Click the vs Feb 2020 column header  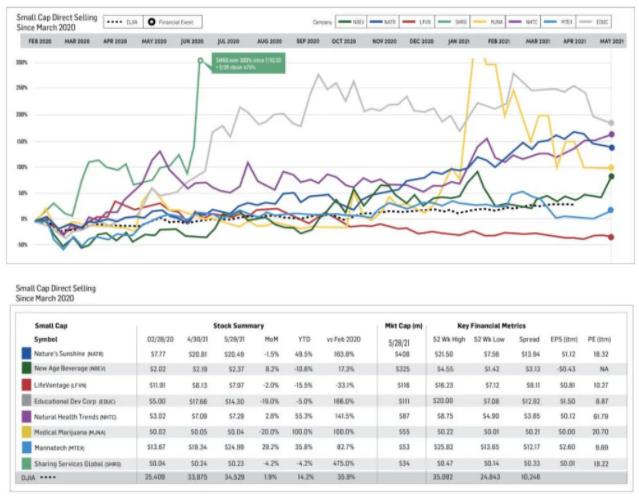pyautogui.click(x=344, y=339)
